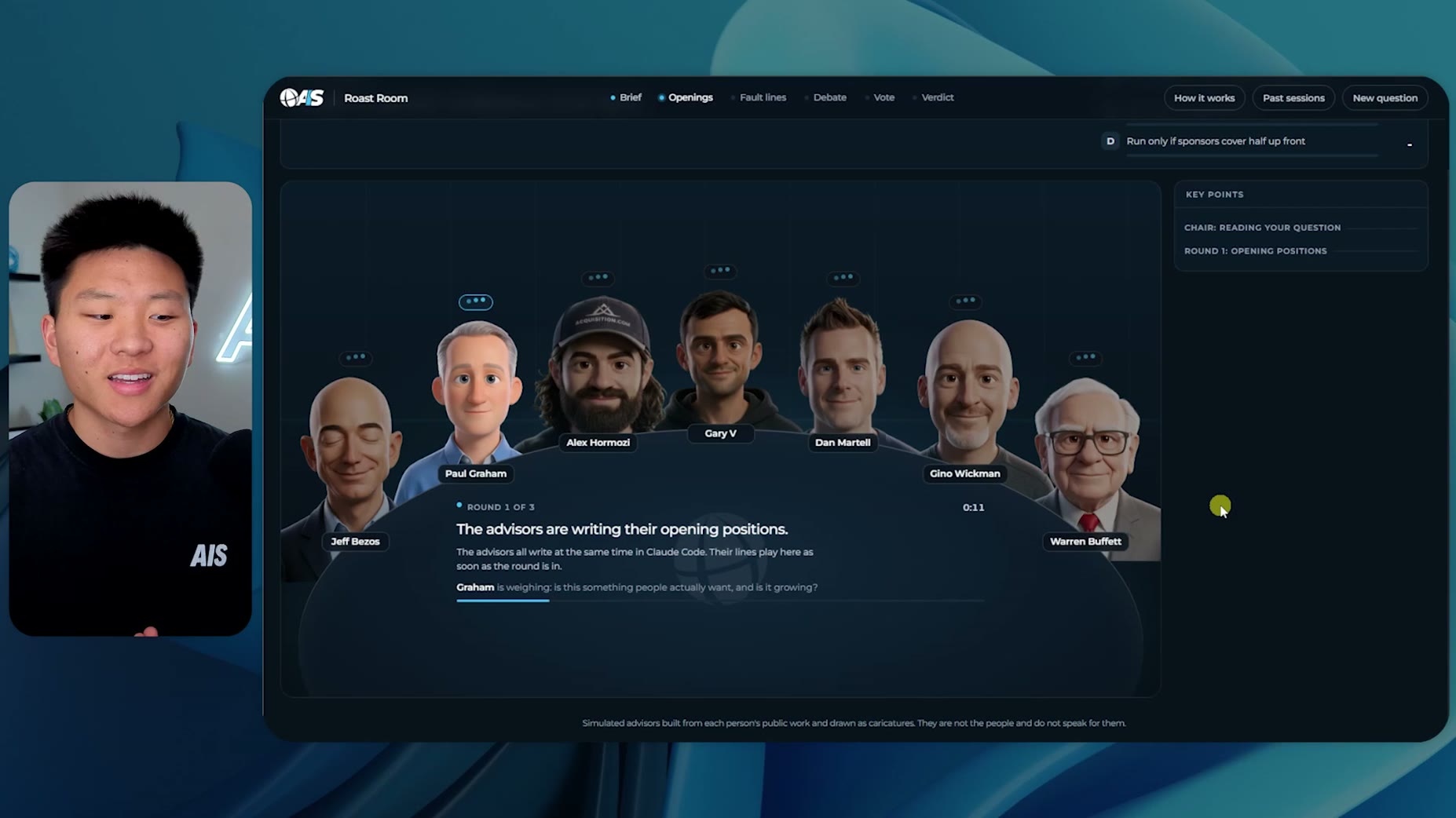Click typing bubble above Jeff Bezos
The image size is (1456, 818).
coord(355,357)
